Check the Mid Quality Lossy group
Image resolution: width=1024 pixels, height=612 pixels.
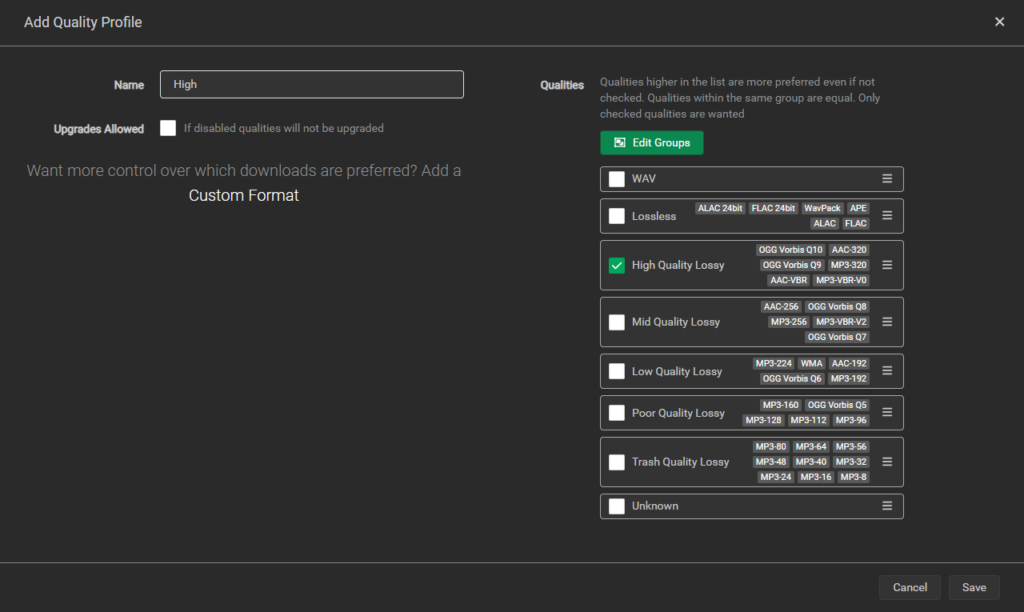click(x=616, y=321)
